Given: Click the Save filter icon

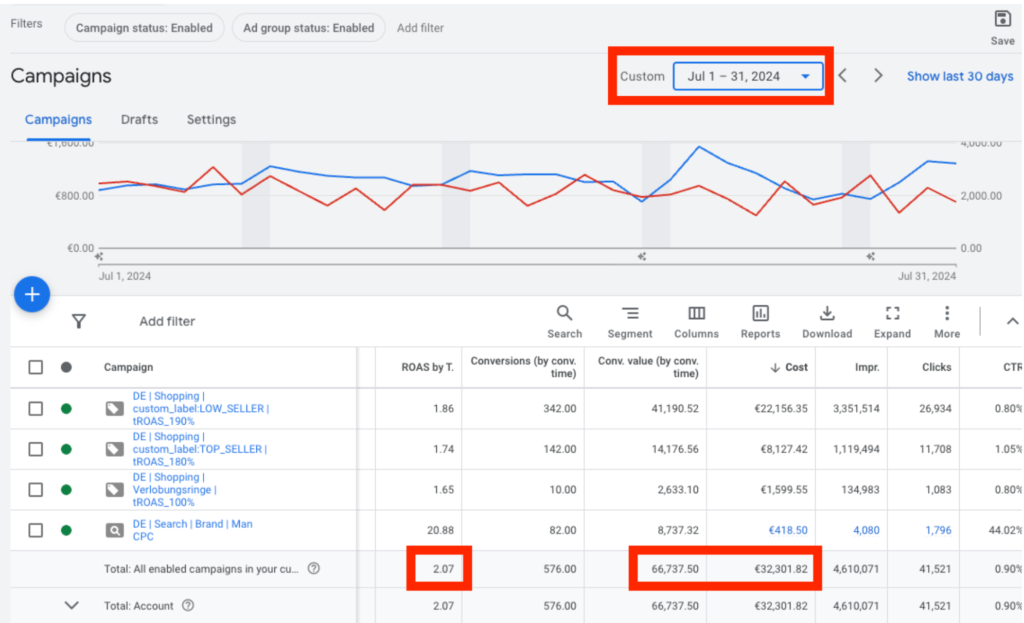Looking at the screenshot, I should pyautogui.click(x=1002, y=20).
